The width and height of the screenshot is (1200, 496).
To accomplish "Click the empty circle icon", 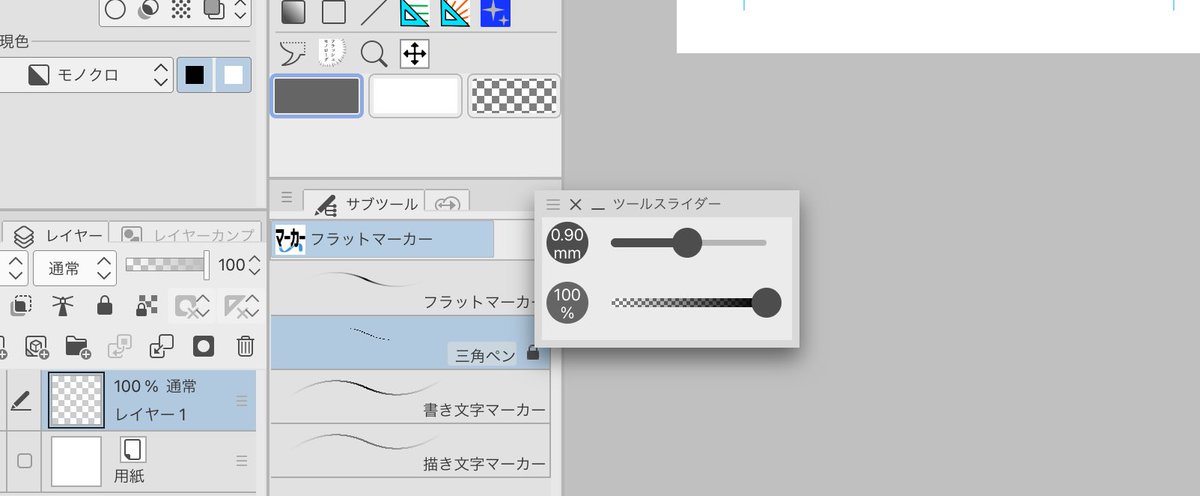I will [x=116, y=10].
